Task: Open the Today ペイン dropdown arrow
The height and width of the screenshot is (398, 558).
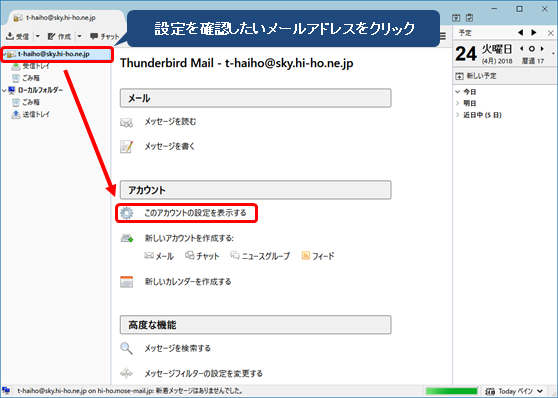Action: click(540, 391)
